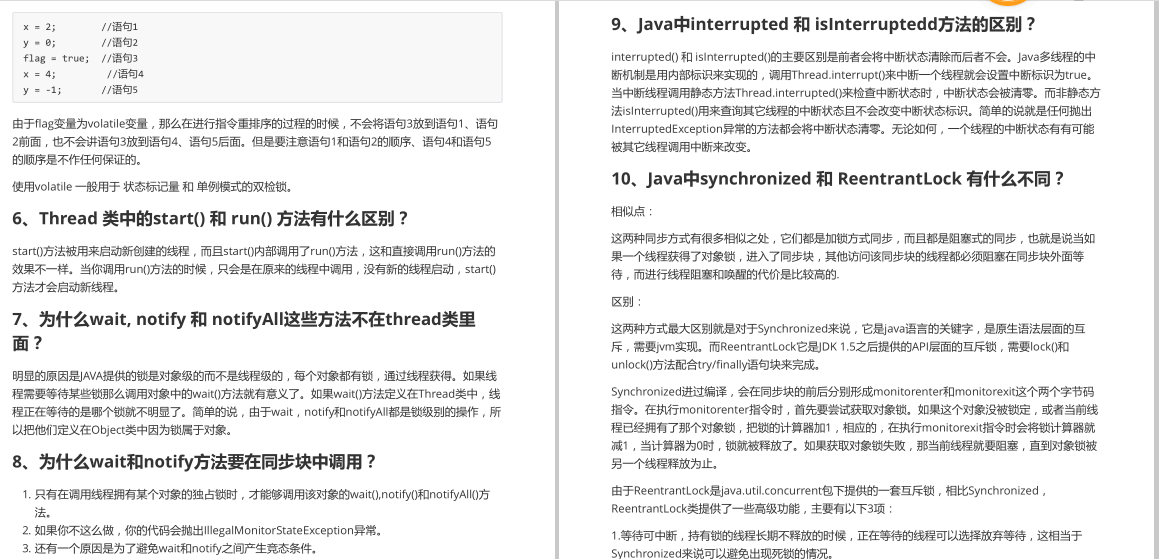This screenshot has width=1159, height=559.
Task: Click the paragraph starting '由于ReentrantLock是java.util.concurrent包下'
Action: pos(829,500)
